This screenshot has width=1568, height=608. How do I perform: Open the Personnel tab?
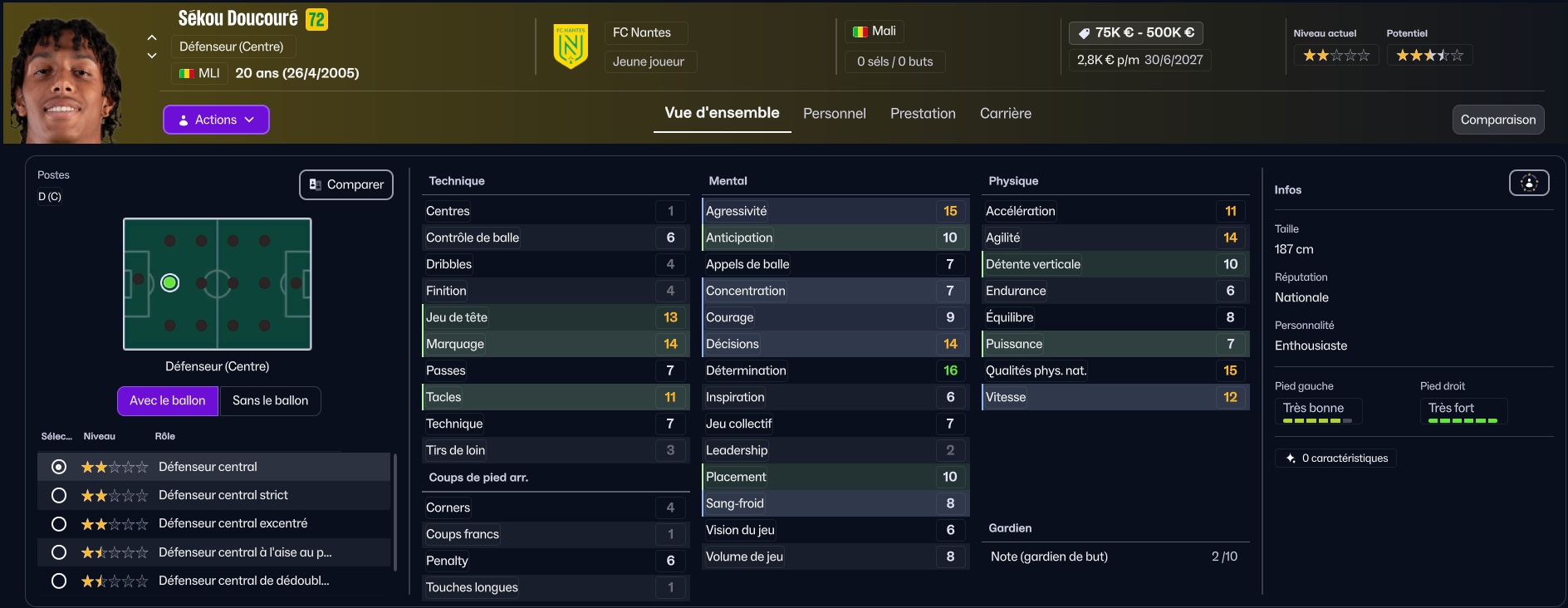[x=834, y=114]
